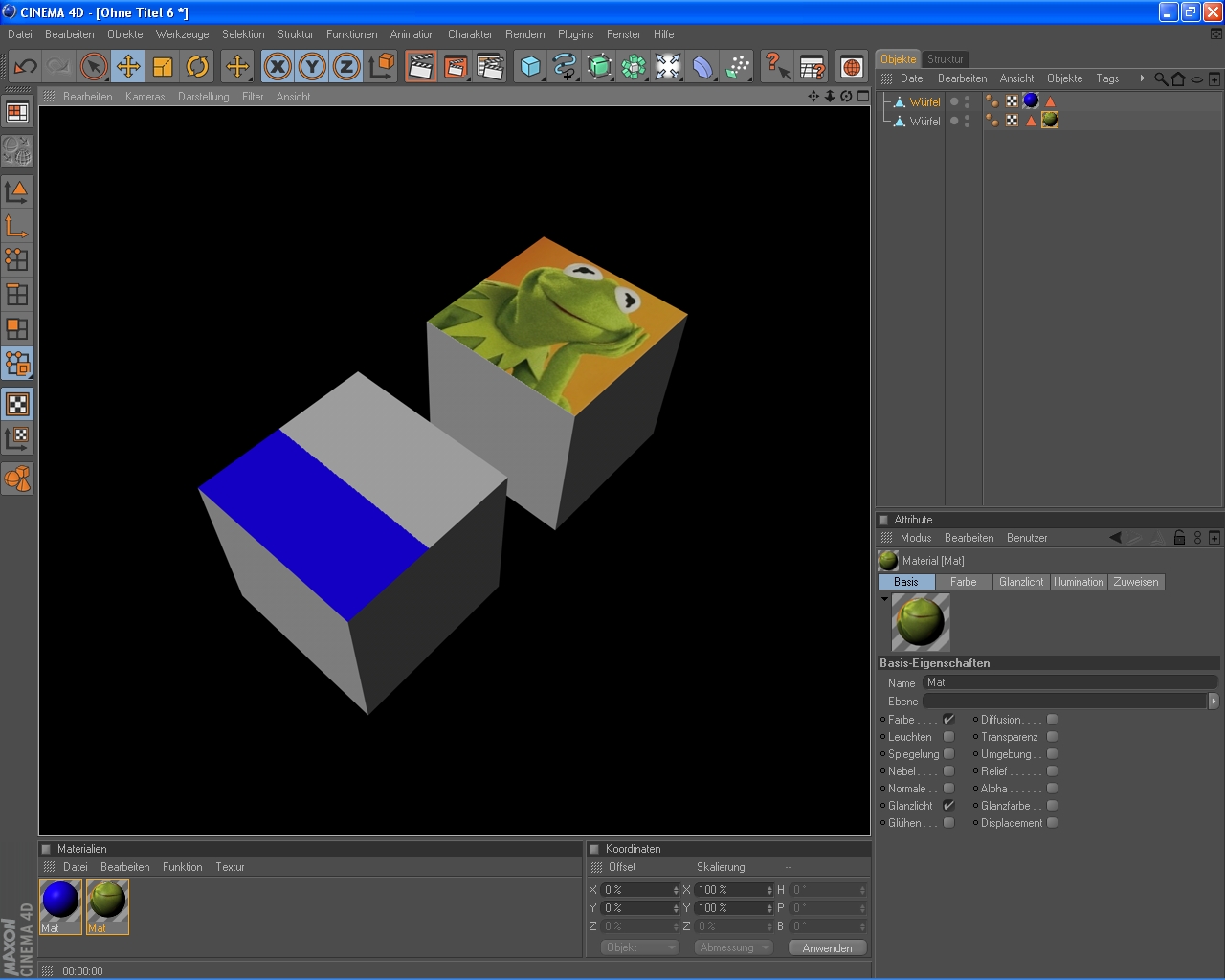Viewport: 1225px width, 980px height.
Task: Open the Textur menu in Materialien panel
Action: (230, 867)
